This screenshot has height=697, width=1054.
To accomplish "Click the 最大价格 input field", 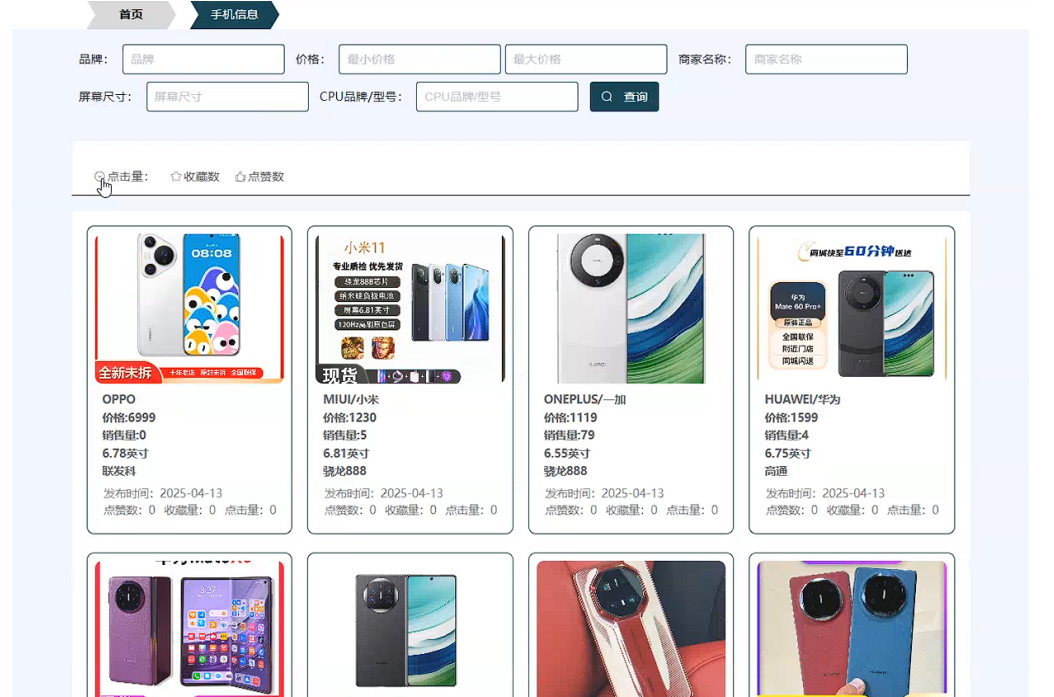I will coord(585,59).
